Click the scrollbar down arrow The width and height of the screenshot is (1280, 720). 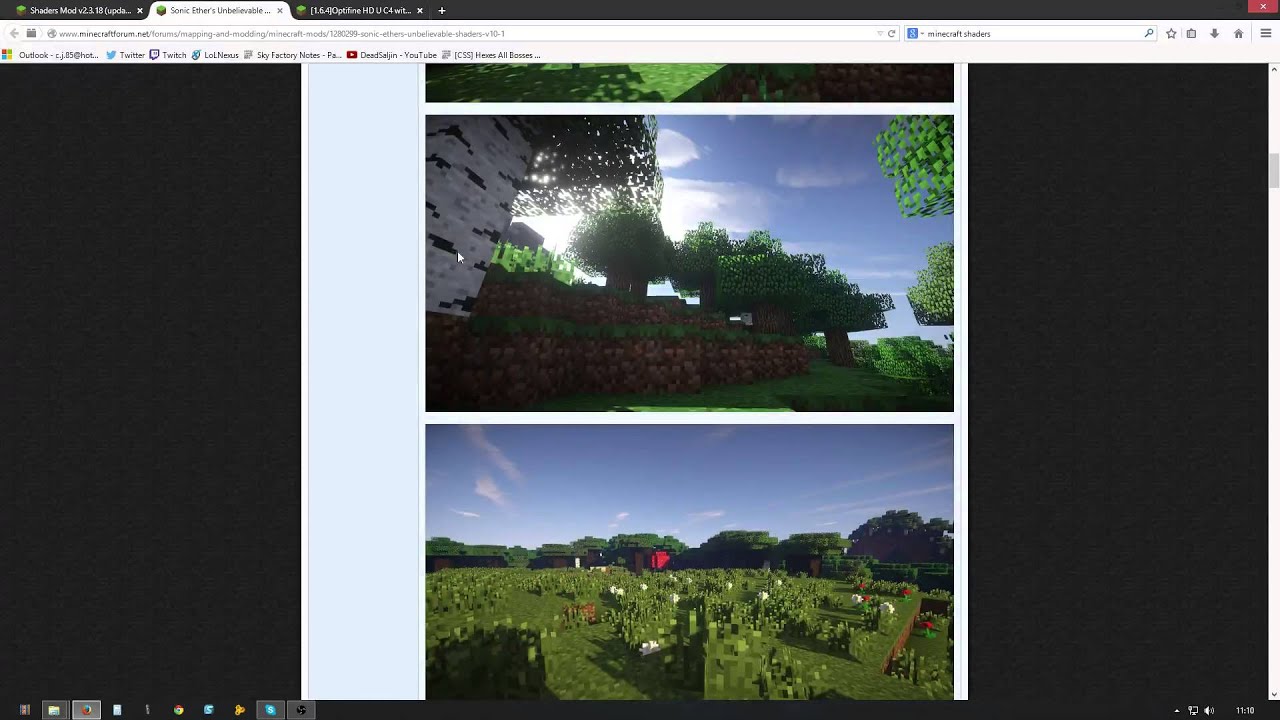[x=1274, y=694]
